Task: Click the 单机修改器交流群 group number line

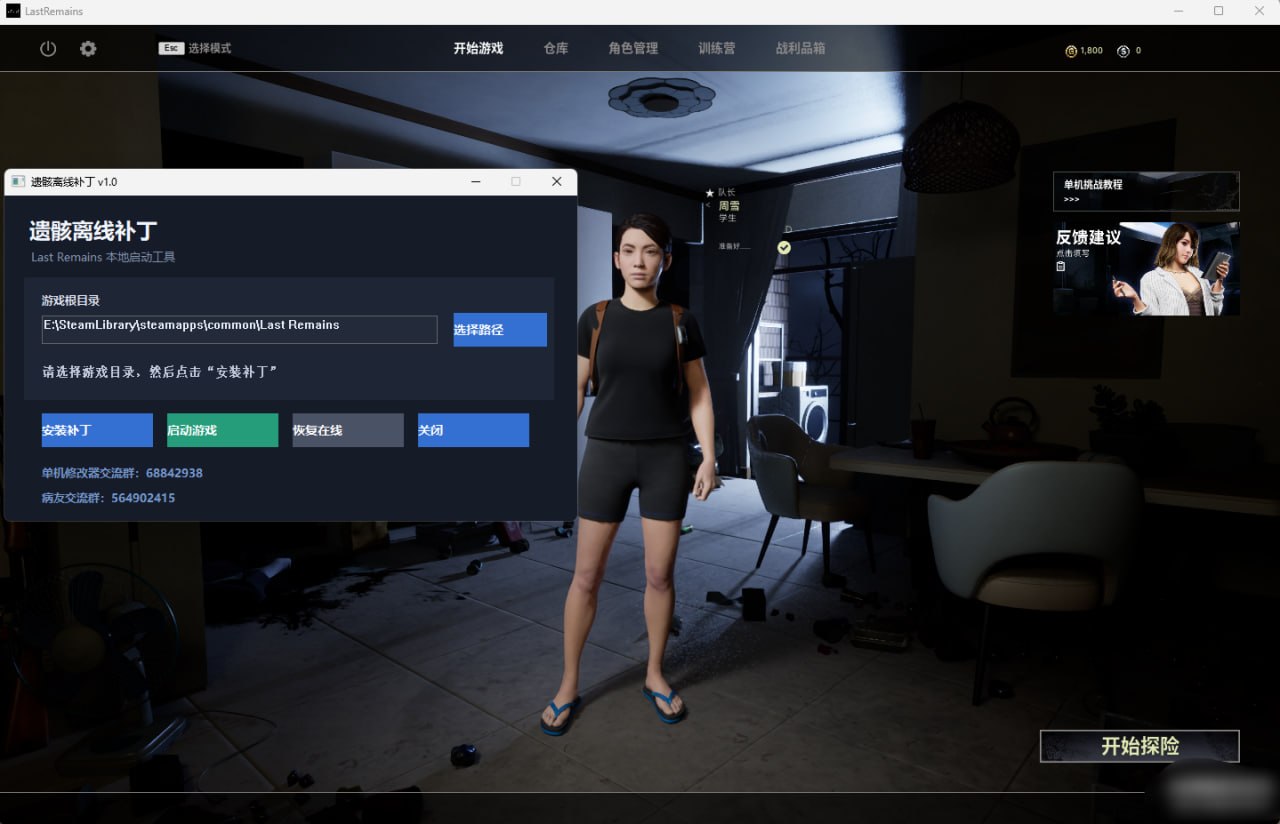Action: click(122, 473)
